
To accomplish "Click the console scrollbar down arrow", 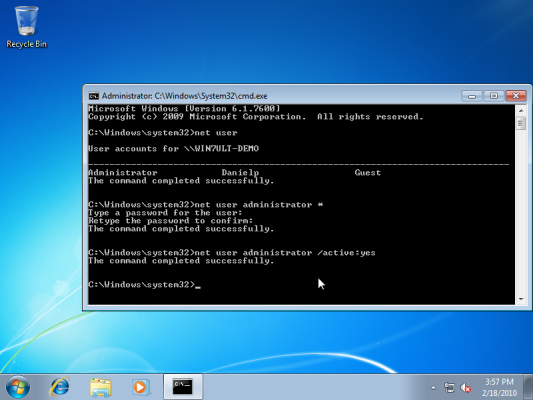I will [521, 299].
